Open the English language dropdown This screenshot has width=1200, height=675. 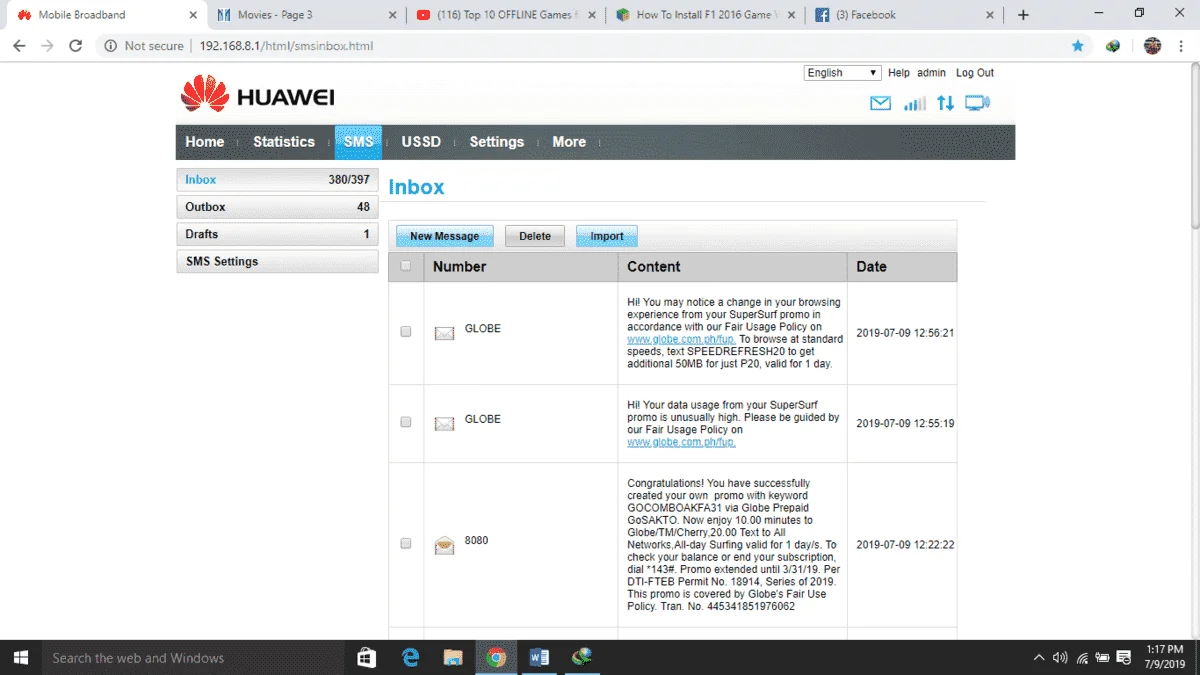click(843, 73)
